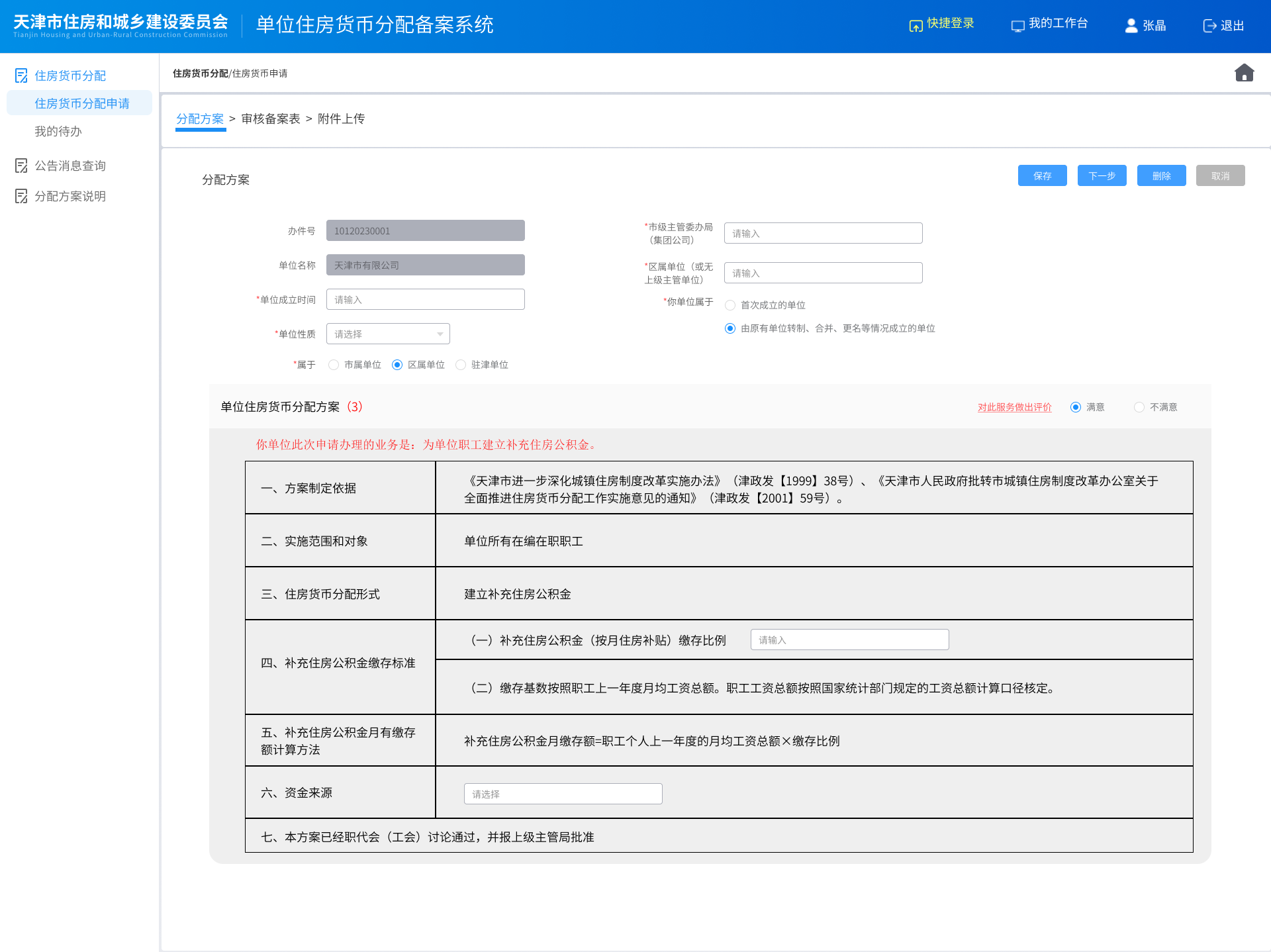Click heading 单位住房货币分配方案 (3)
1271x952 pixels.
[x=291, y=406]
